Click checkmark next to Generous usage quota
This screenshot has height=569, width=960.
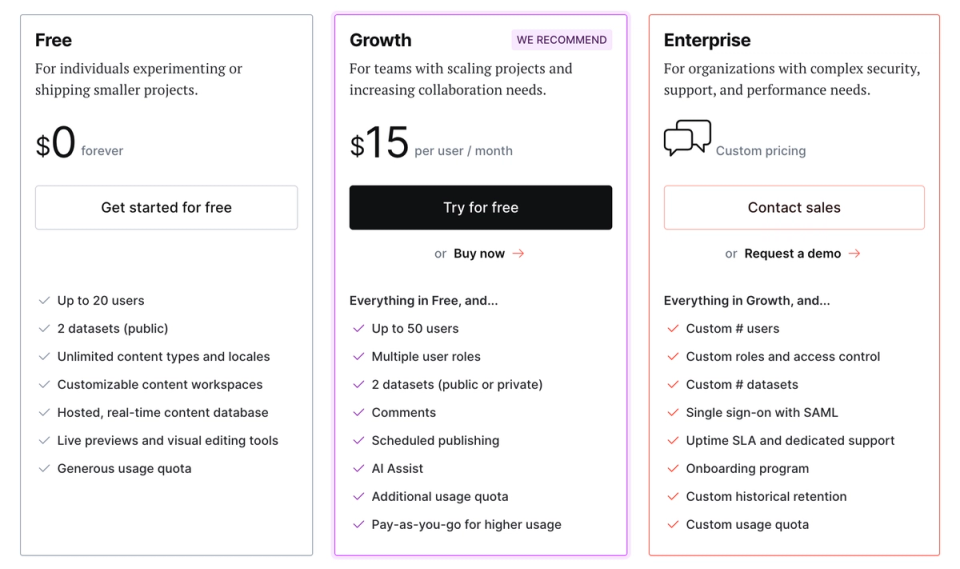click(x=44, y=469)
